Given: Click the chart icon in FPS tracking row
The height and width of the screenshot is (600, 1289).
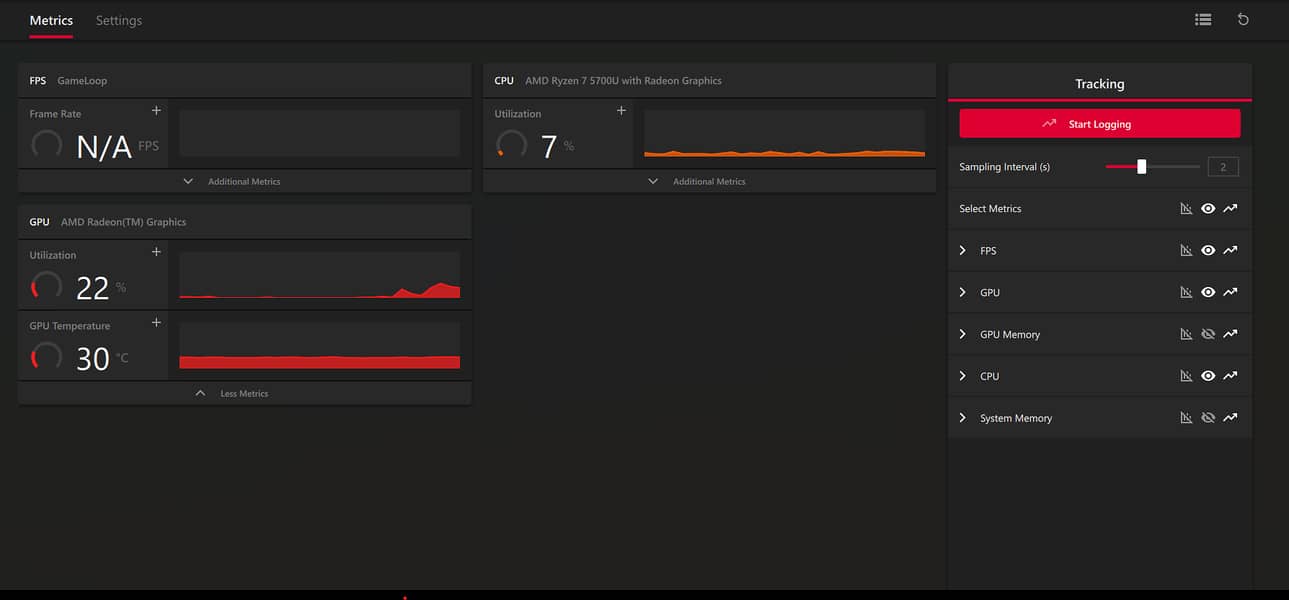Looking at the screenshot, I should (x=1186, y=251).
